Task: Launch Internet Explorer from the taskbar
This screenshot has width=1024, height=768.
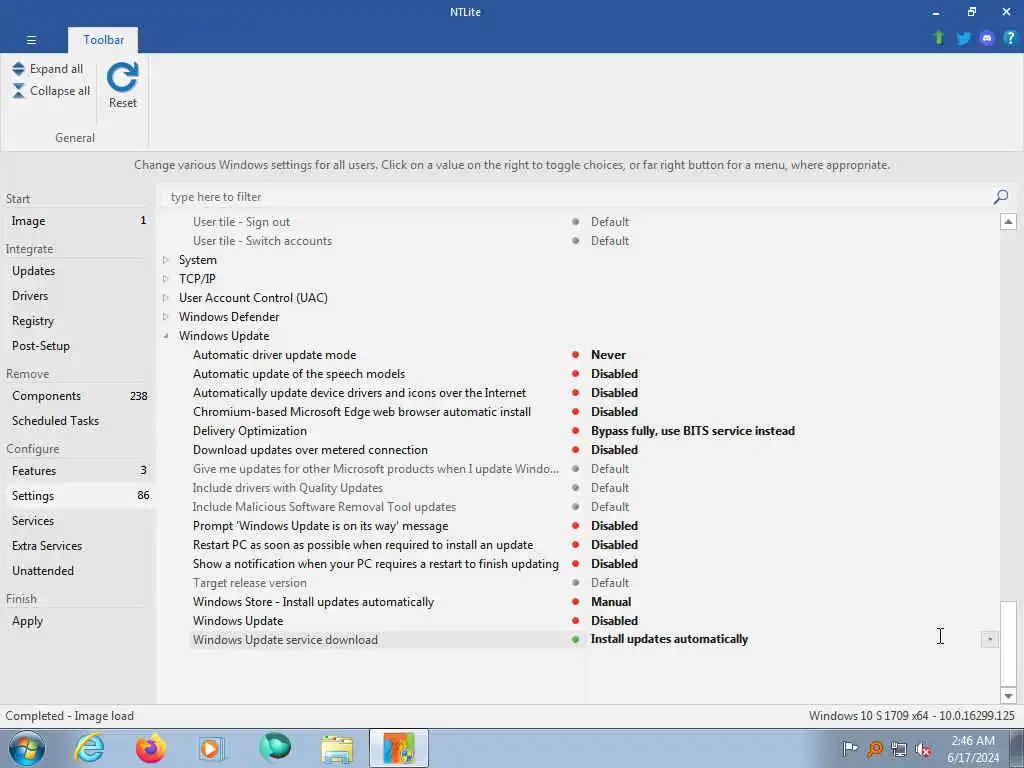Action: coord(89,748)
